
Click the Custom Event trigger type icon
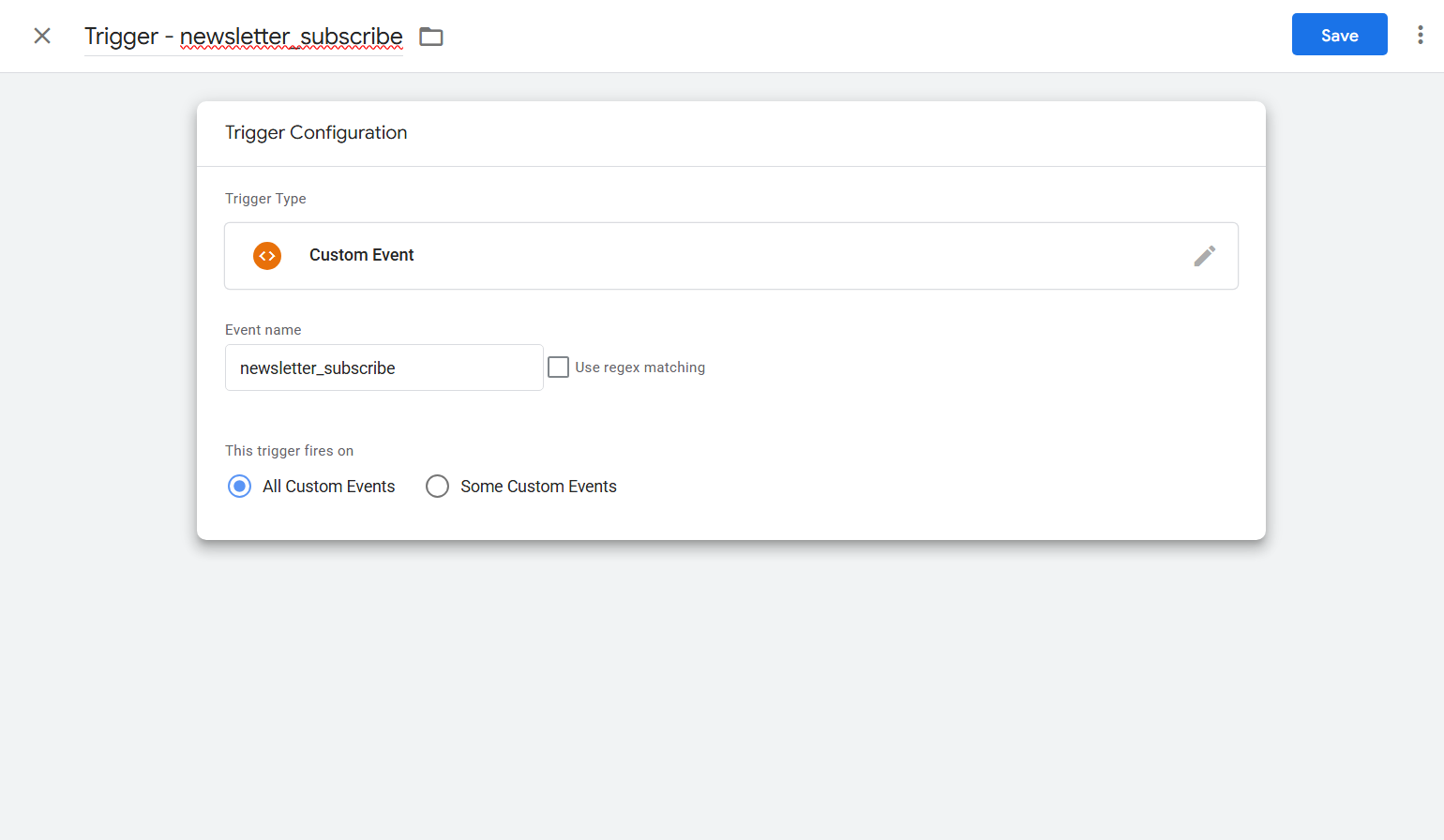click(266, 255)
